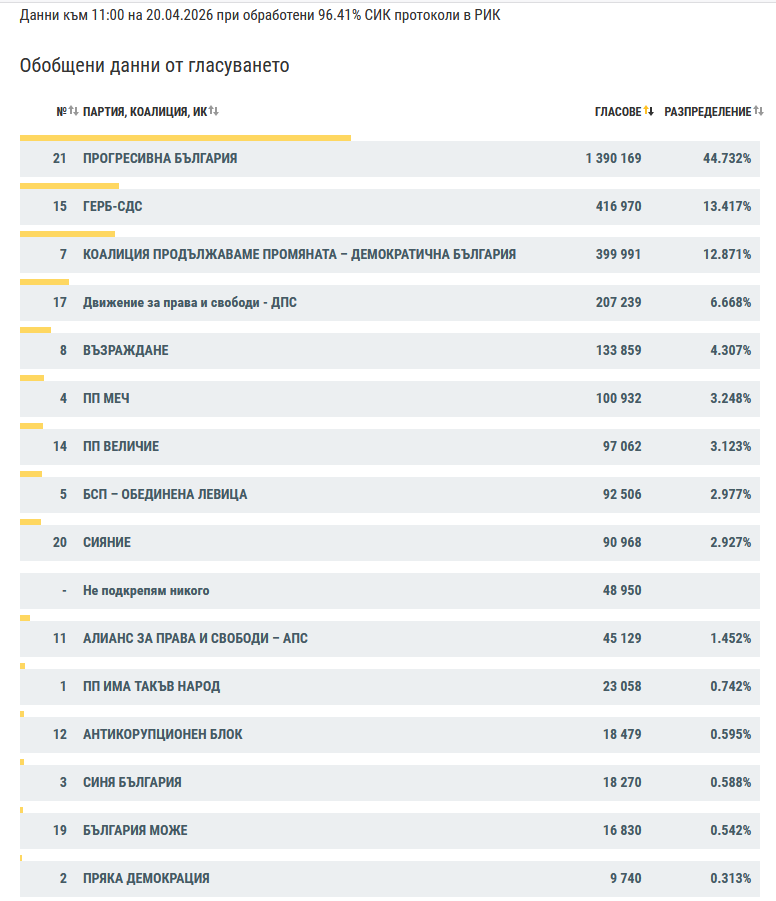776x901 pixels.
Task: Click the БСП – ОБЕДИНЕНА ЛЕВИЦА entry
Action: pos(165,494)
